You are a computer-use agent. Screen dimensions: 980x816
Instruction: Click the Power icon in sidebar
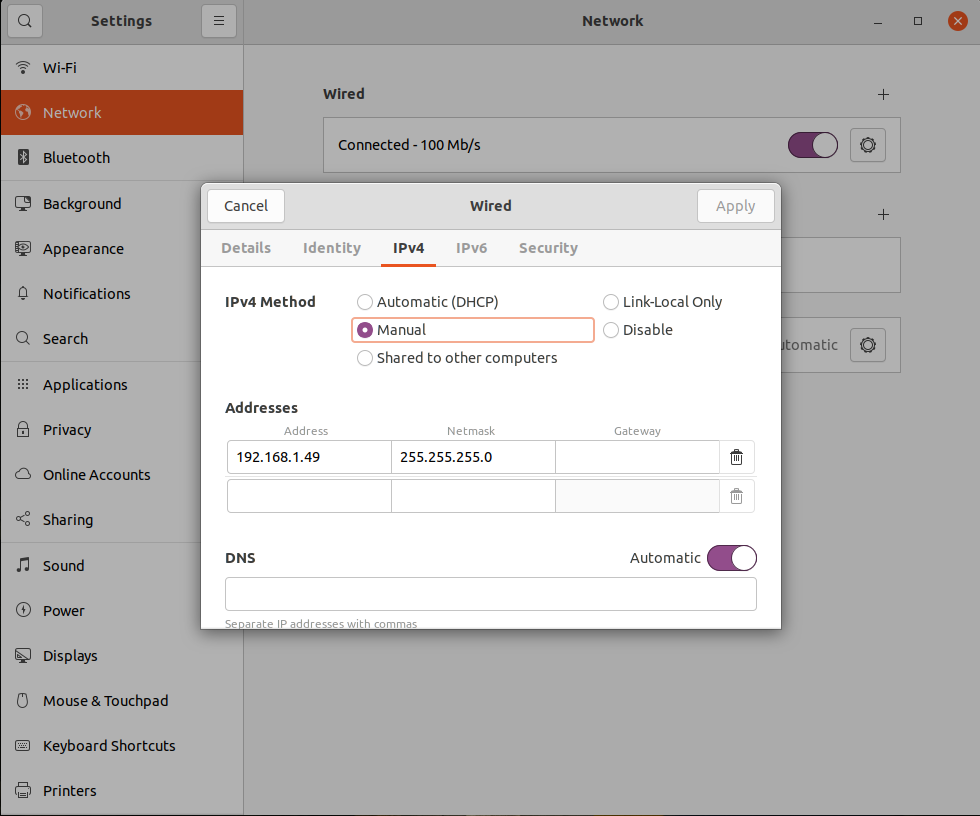23,610
